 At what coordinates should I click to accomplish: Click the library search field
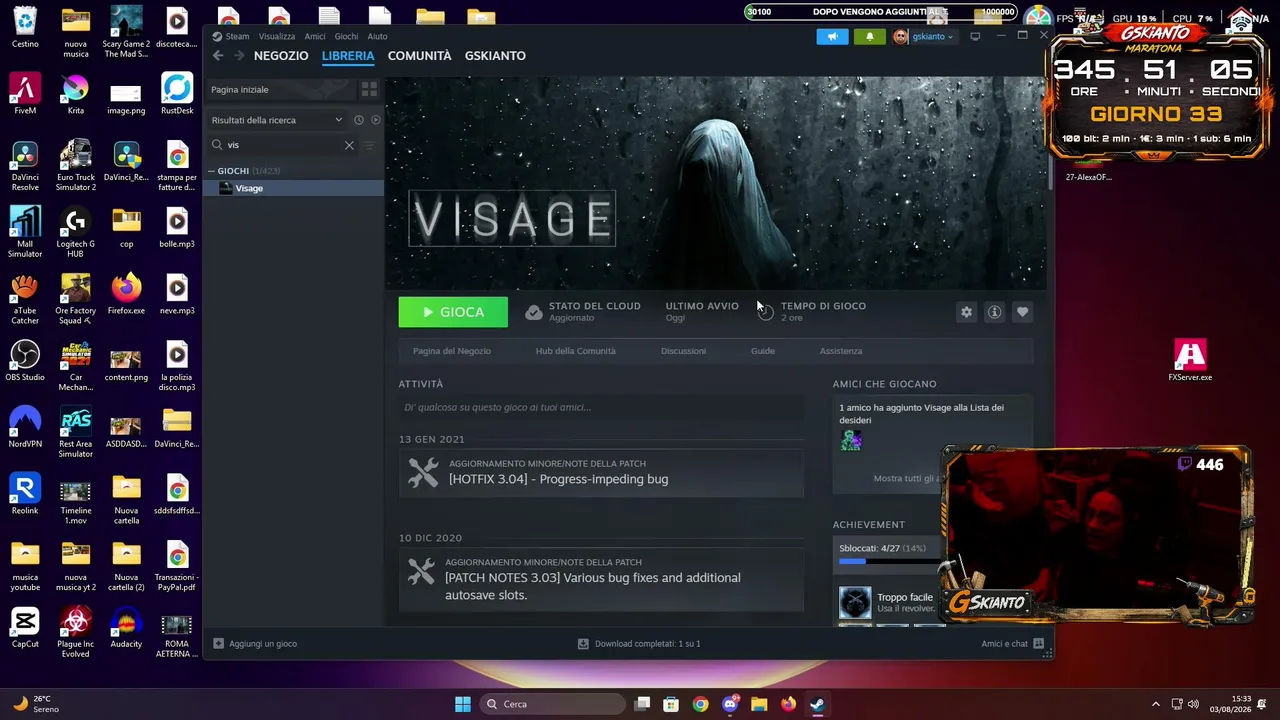[284, 145]
